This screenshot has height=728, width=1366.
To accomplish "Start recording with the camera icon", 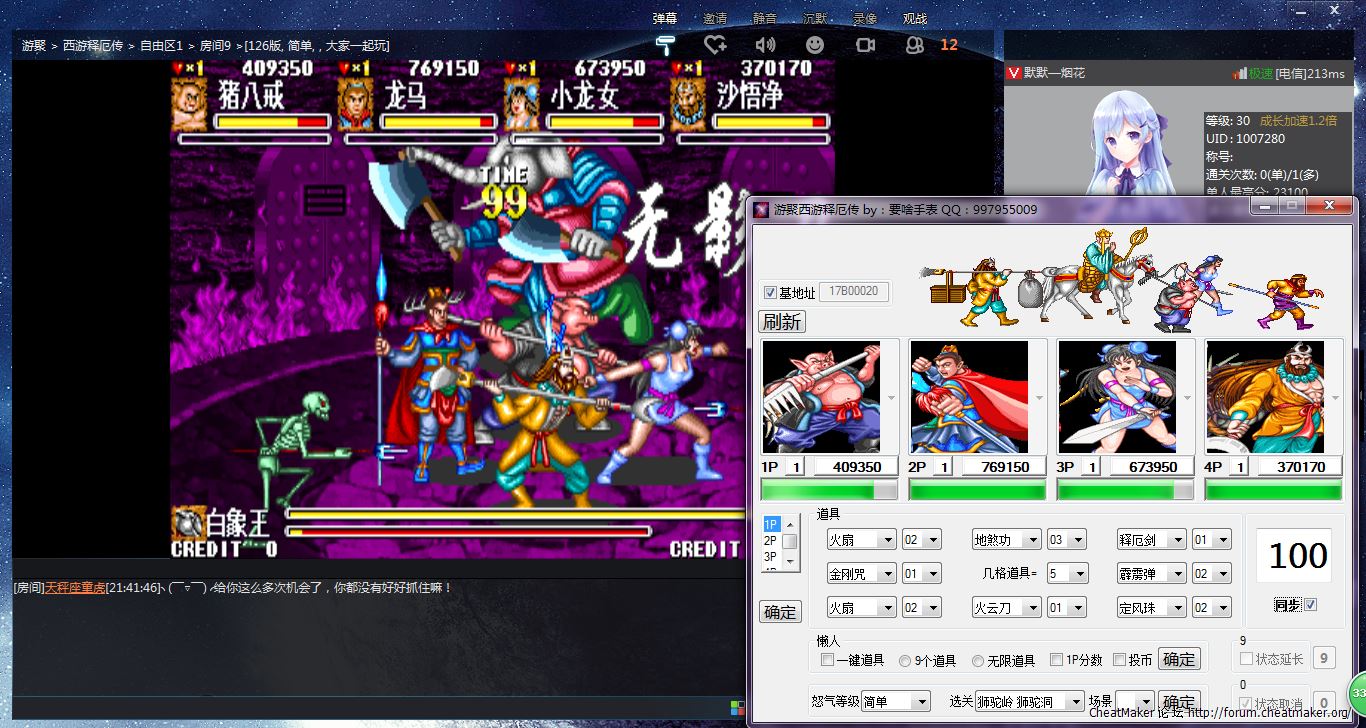I will tap(865, 44).
